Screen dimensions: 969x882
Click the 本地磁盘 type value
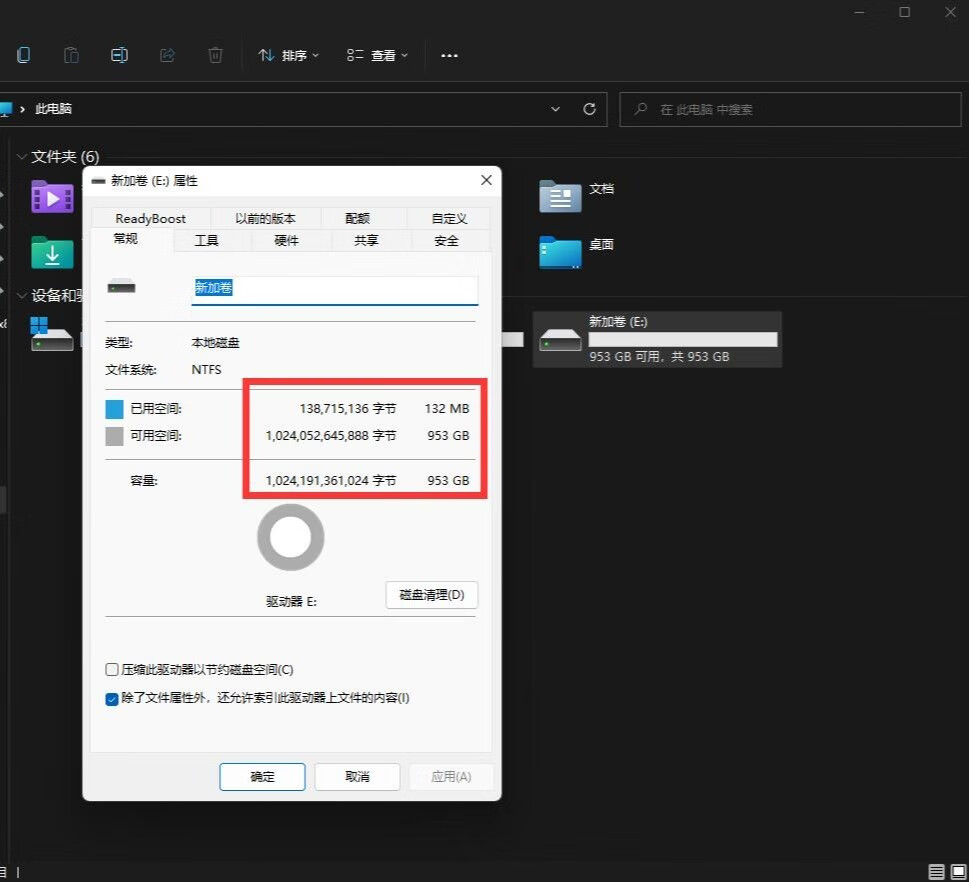215,342
